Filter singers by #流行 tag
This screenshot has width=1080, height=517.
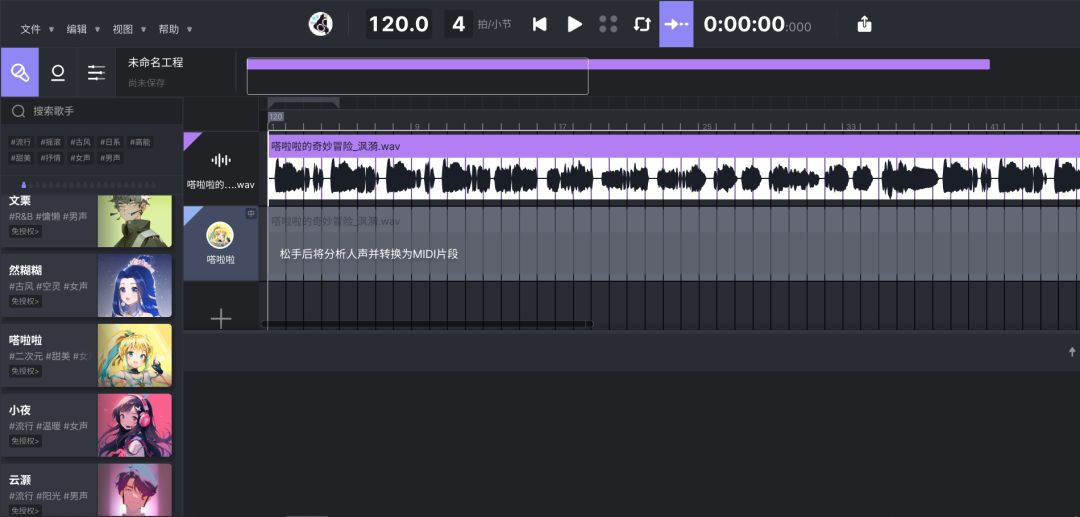coord(21,142)
